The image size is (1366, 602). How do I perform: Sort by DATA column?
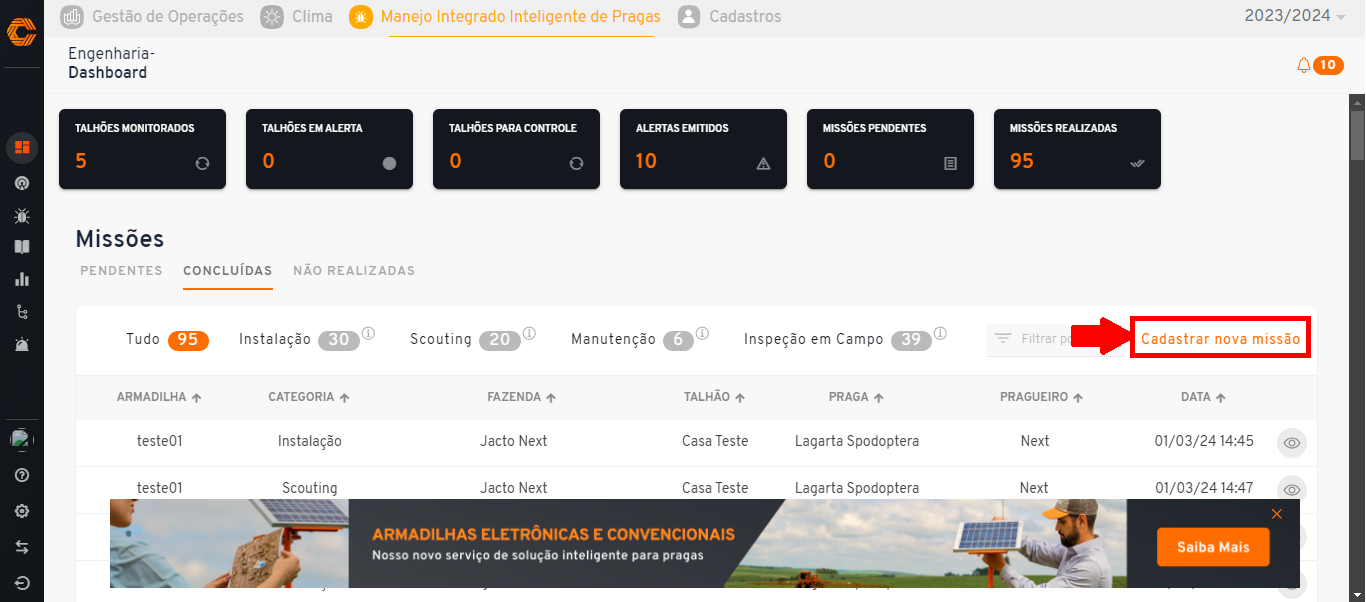pos(1203,397)
